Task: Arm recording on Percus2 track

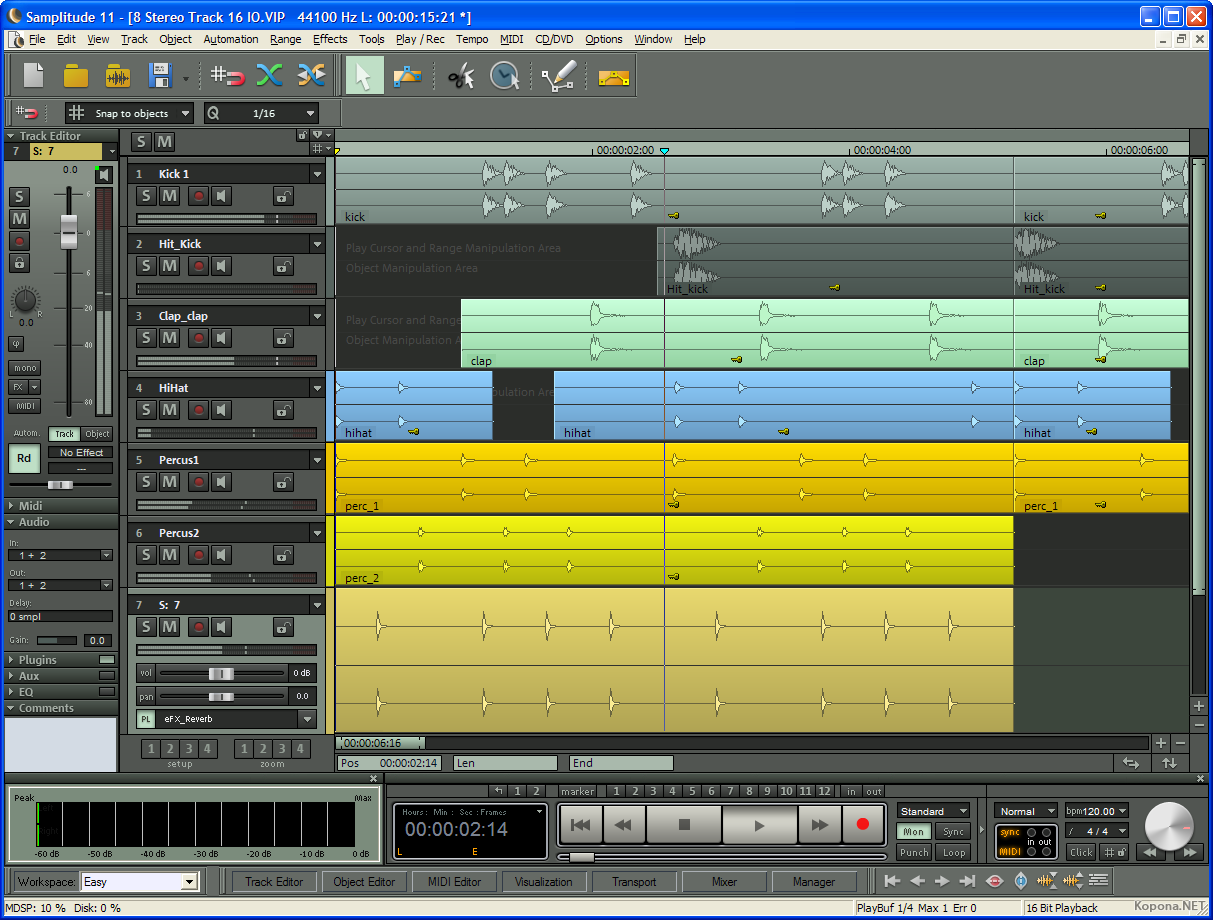Action: click(198, 555)
